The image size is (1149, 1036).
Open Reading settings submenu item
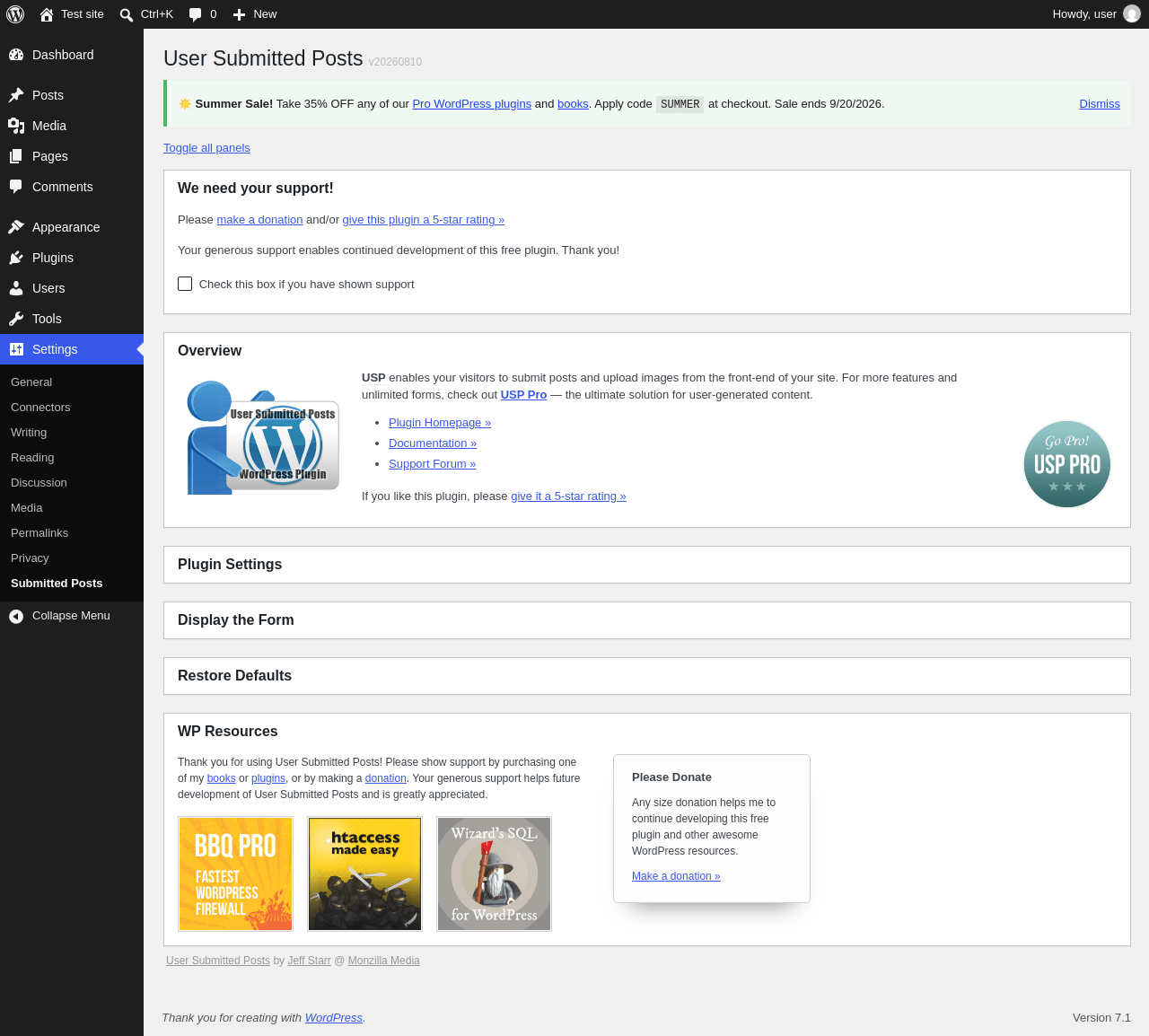[x=32, y=458]
